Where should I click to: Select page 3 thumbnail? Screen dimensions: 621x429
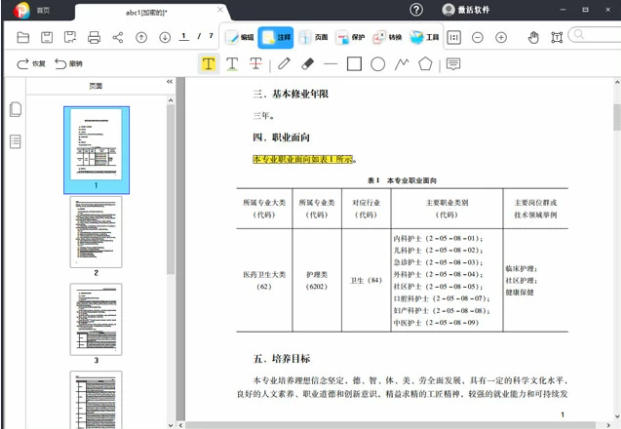coord(96,319)
